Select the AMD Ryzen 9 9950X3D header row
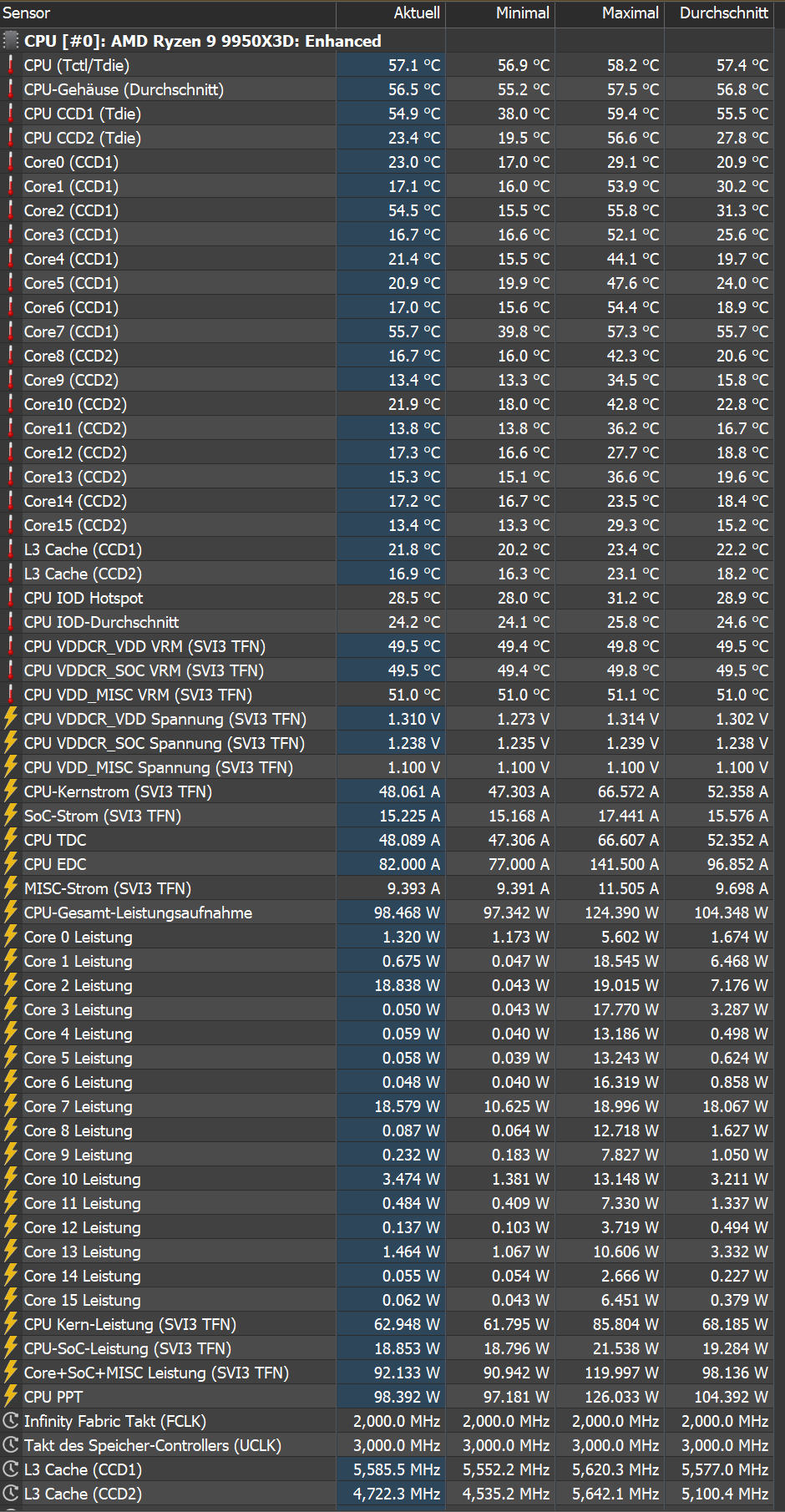This screenshot has height=1512, width=785. tap(387, 41)
